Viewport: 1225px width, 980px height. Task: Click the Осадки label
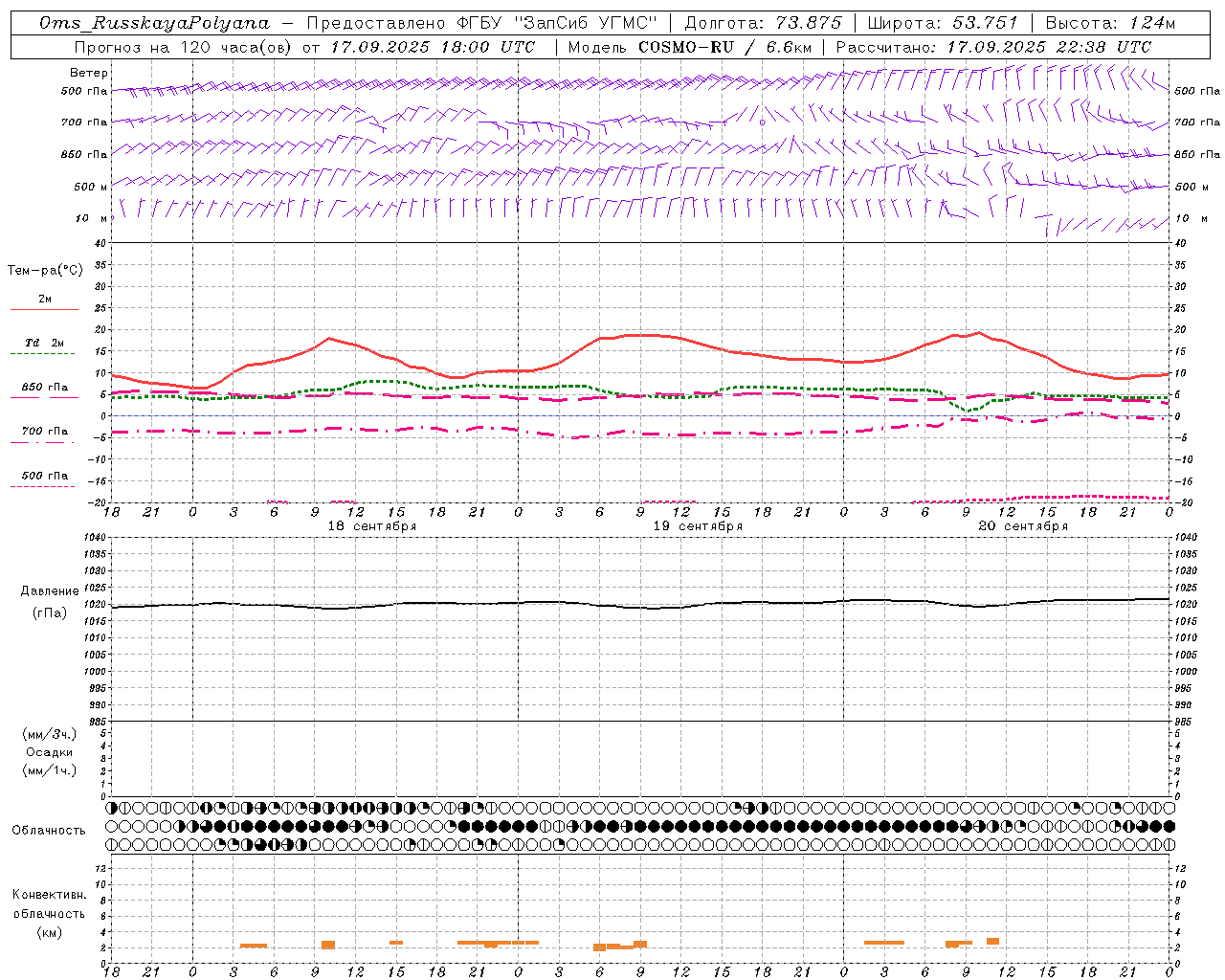tap(50, 752)
